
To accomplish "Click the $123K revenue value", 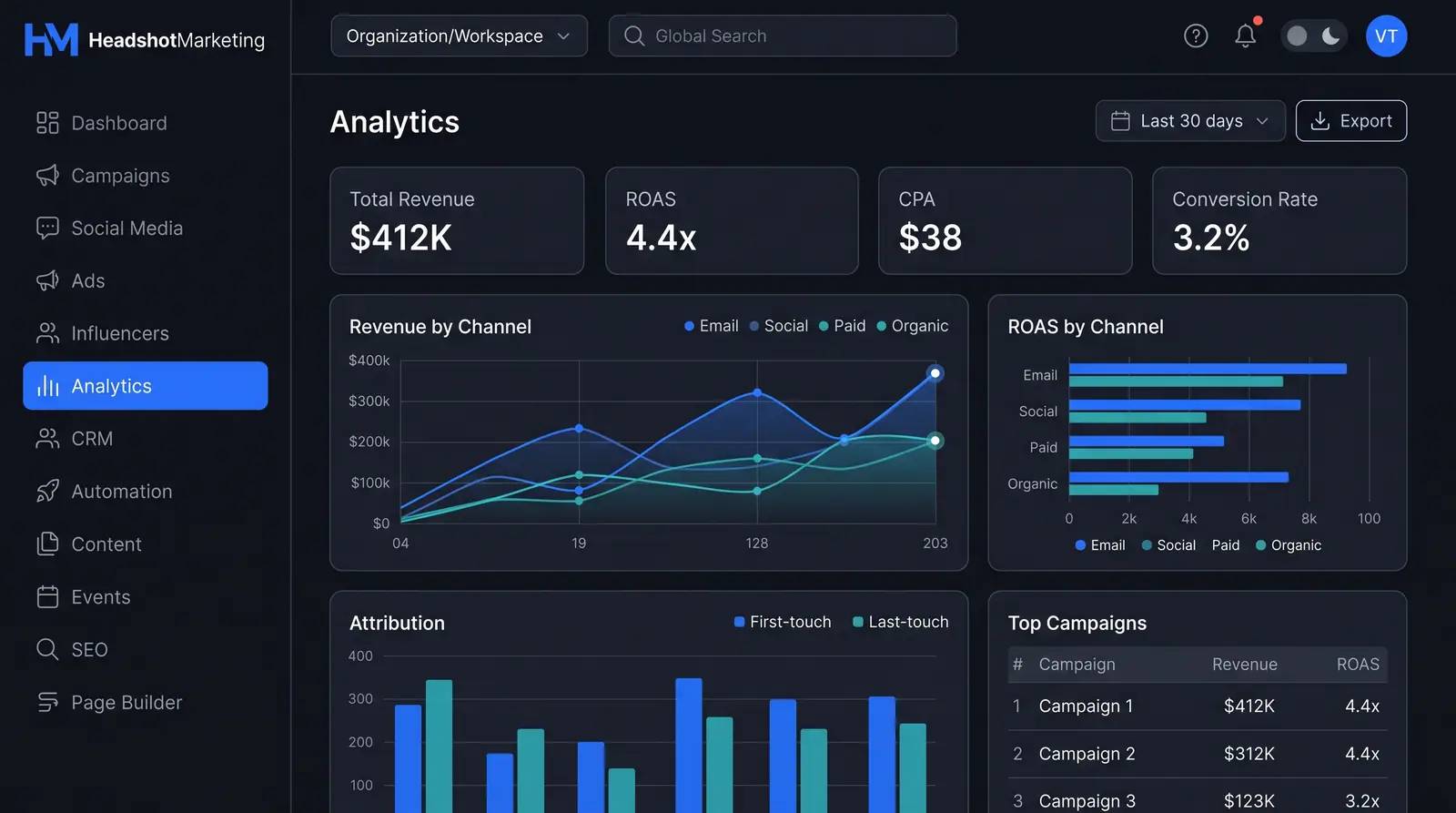I will pos(1249,801).
